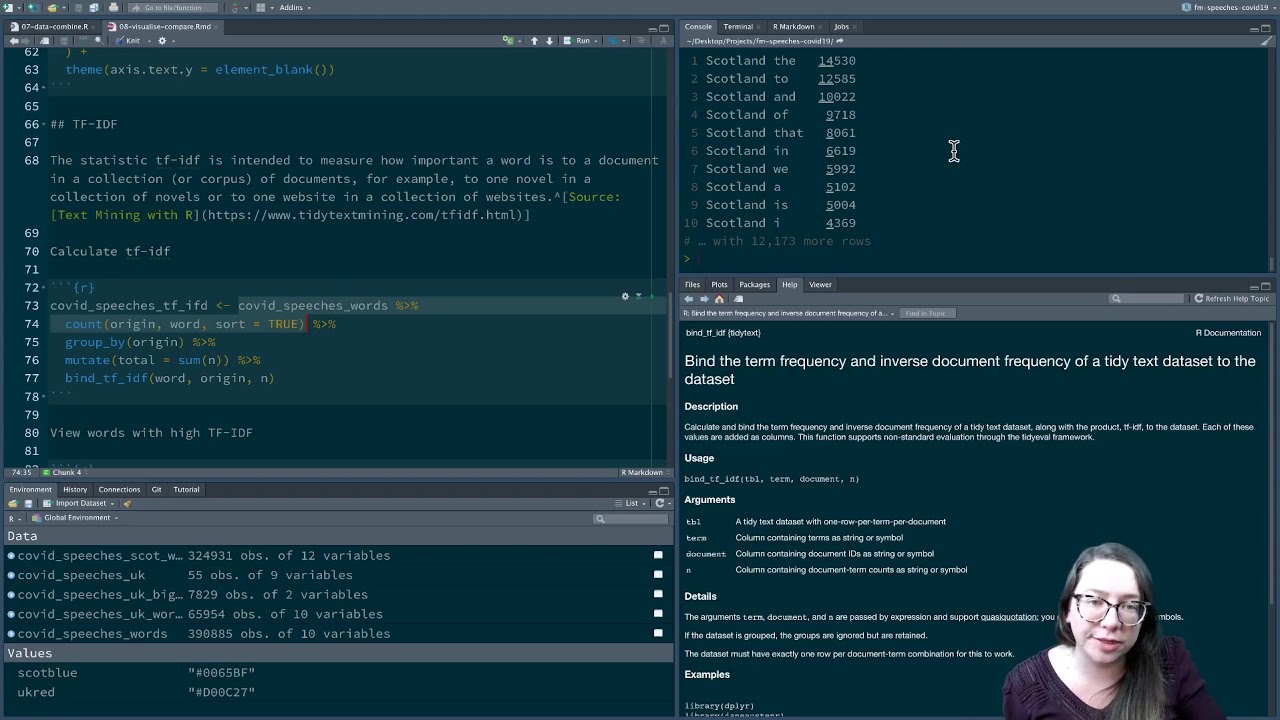The image size is (1280, 720).
Task: Go to the previous chunk using the up arrow
Action: 534,41
